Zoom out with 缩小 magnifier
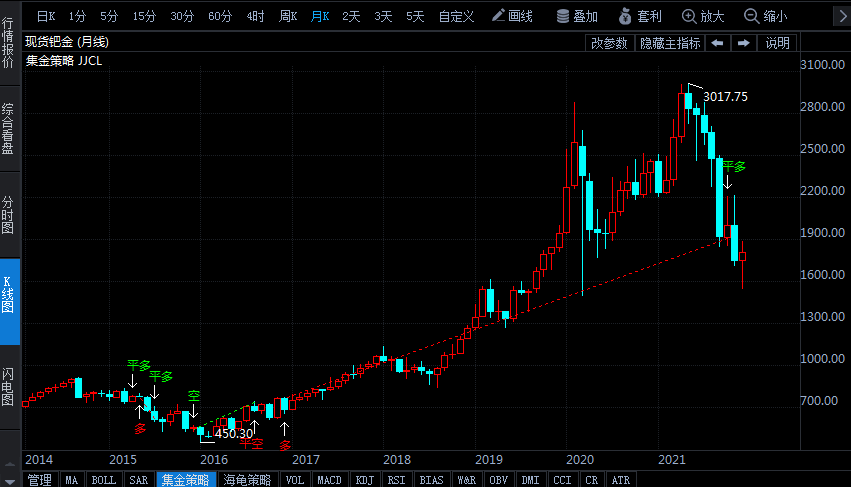The height and width of the screenshot is (487, 851). click(x=765, y=16)
